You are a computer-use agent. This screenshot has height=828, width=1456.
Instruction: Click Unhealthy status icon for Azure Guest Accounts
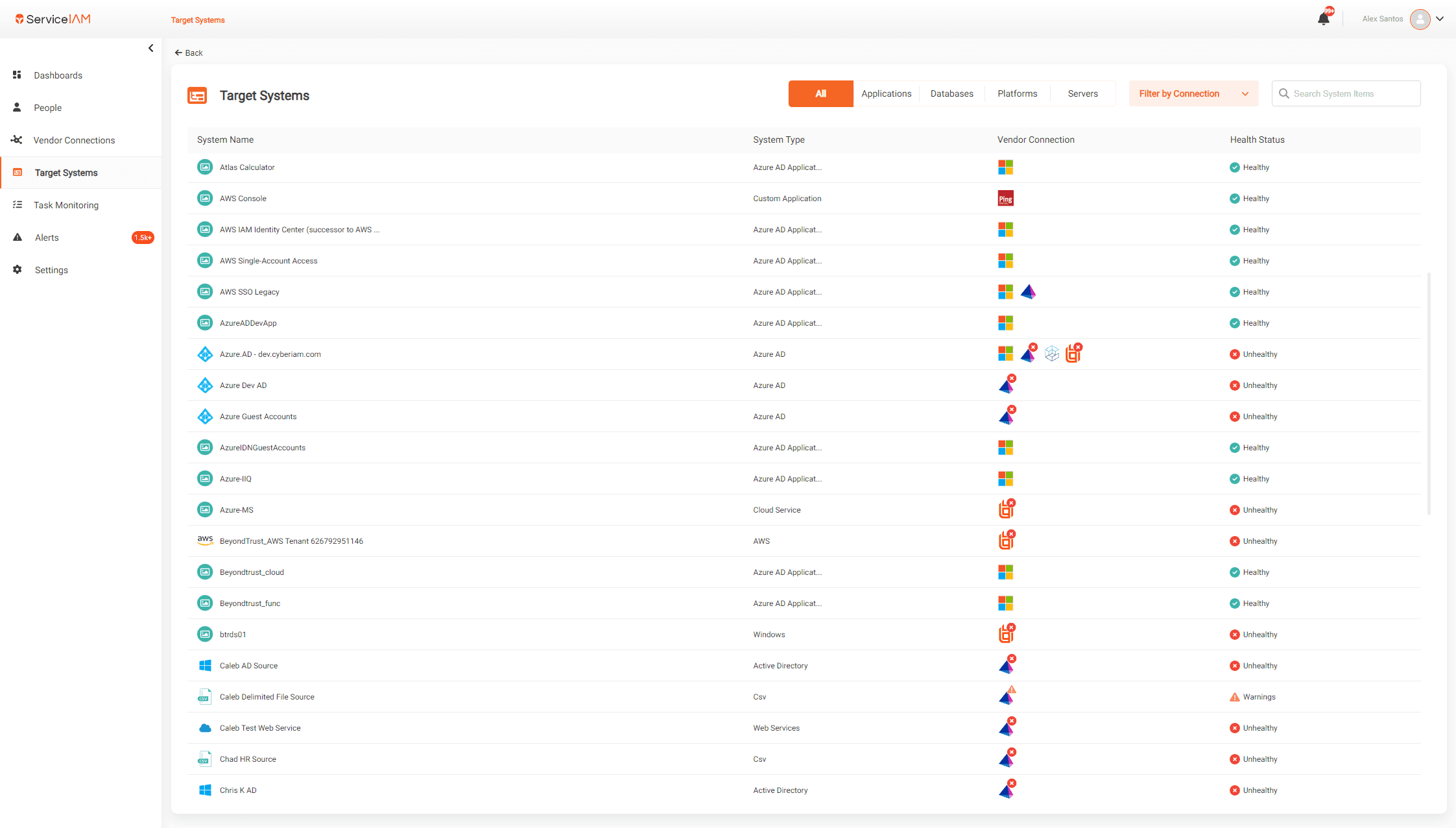point(1234,417)
